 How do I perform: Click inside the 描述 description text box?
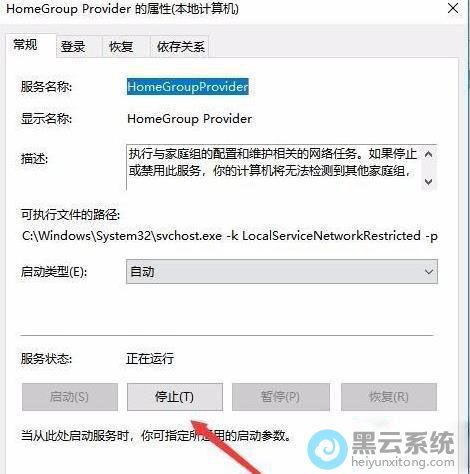coord(273,167)
